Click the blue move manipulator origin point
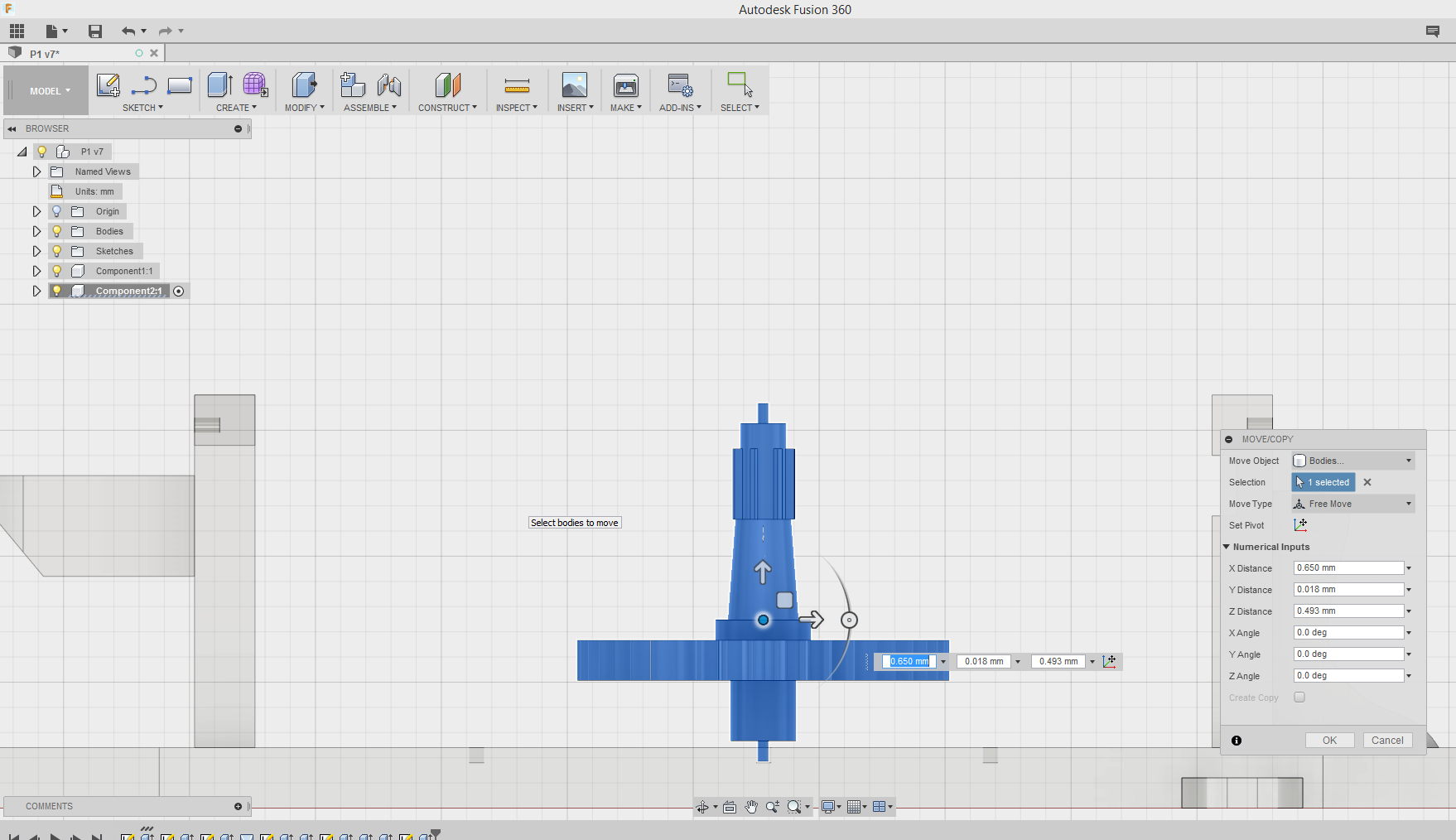Viewport: 1456px width, 840px height. (763, 620)
